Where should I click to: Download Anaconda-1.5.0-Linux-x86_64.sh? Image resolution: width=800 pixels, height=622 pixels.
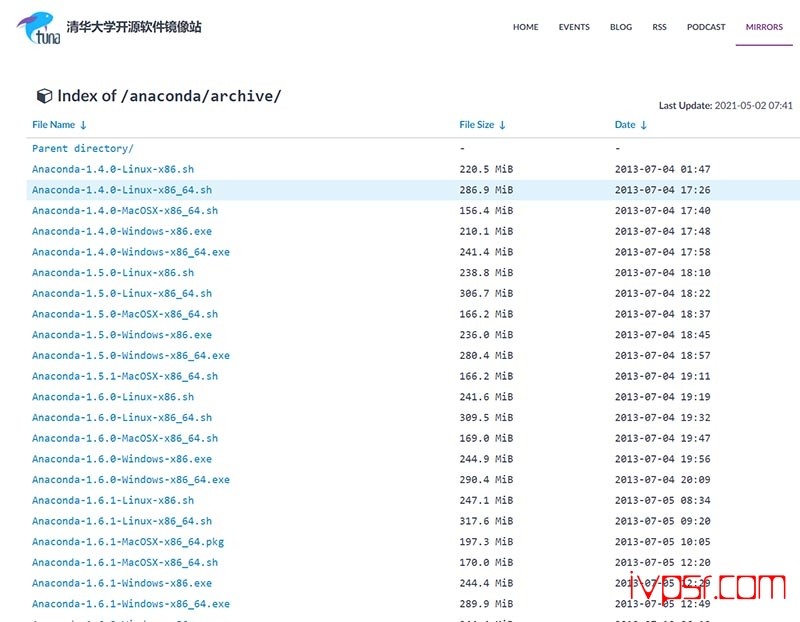122,293
